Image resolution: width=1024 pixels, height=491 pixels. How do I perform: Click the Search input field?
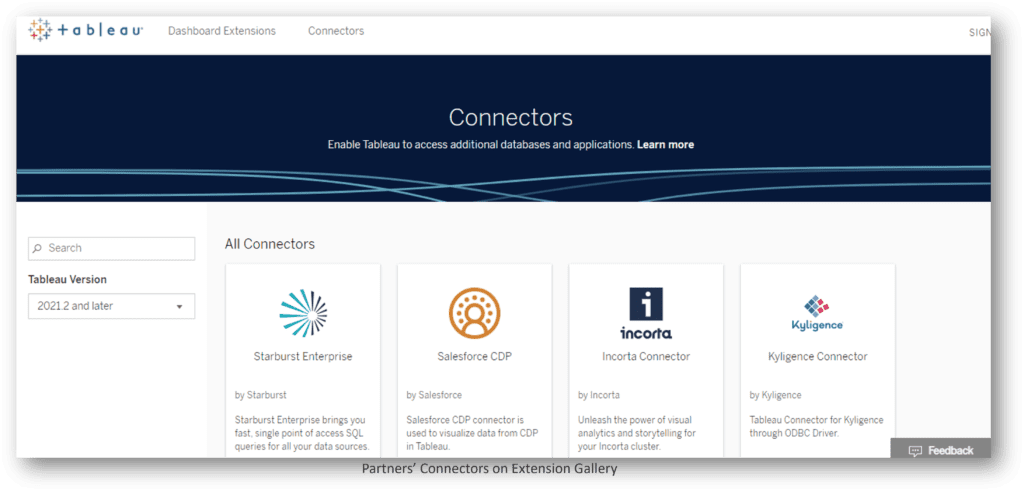point(112,248)
